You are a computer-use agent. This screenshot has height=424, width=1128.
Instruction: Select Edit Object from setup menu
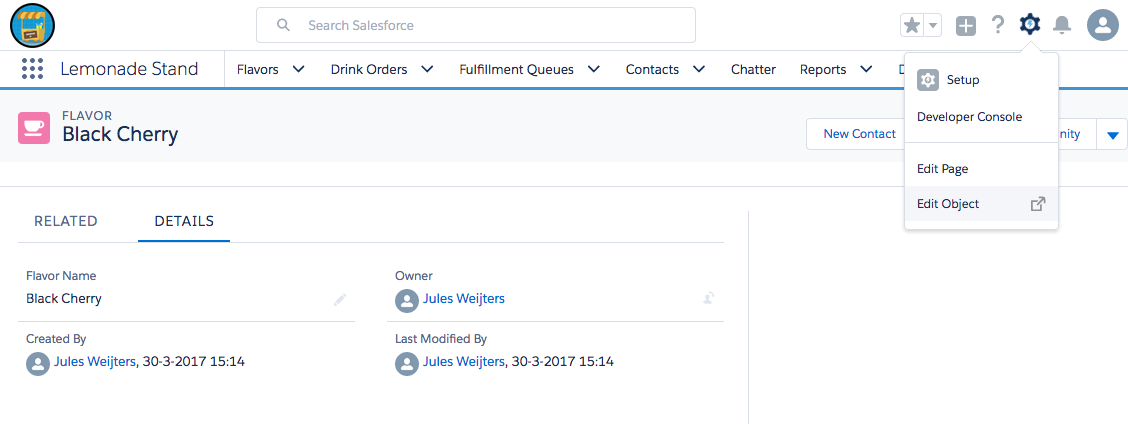[948, 204]
